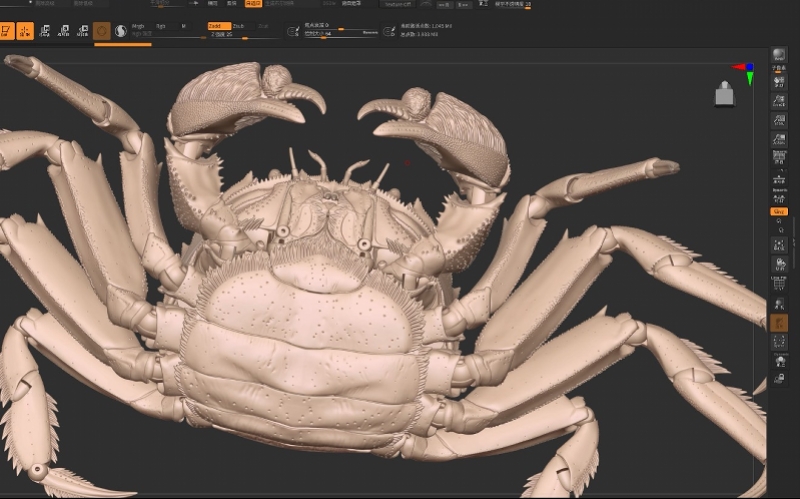The height and width of the screenshot is (499, 800).
Task: Activate the Edit mode button
Action: pyautogui.click(x=6, y=32)
